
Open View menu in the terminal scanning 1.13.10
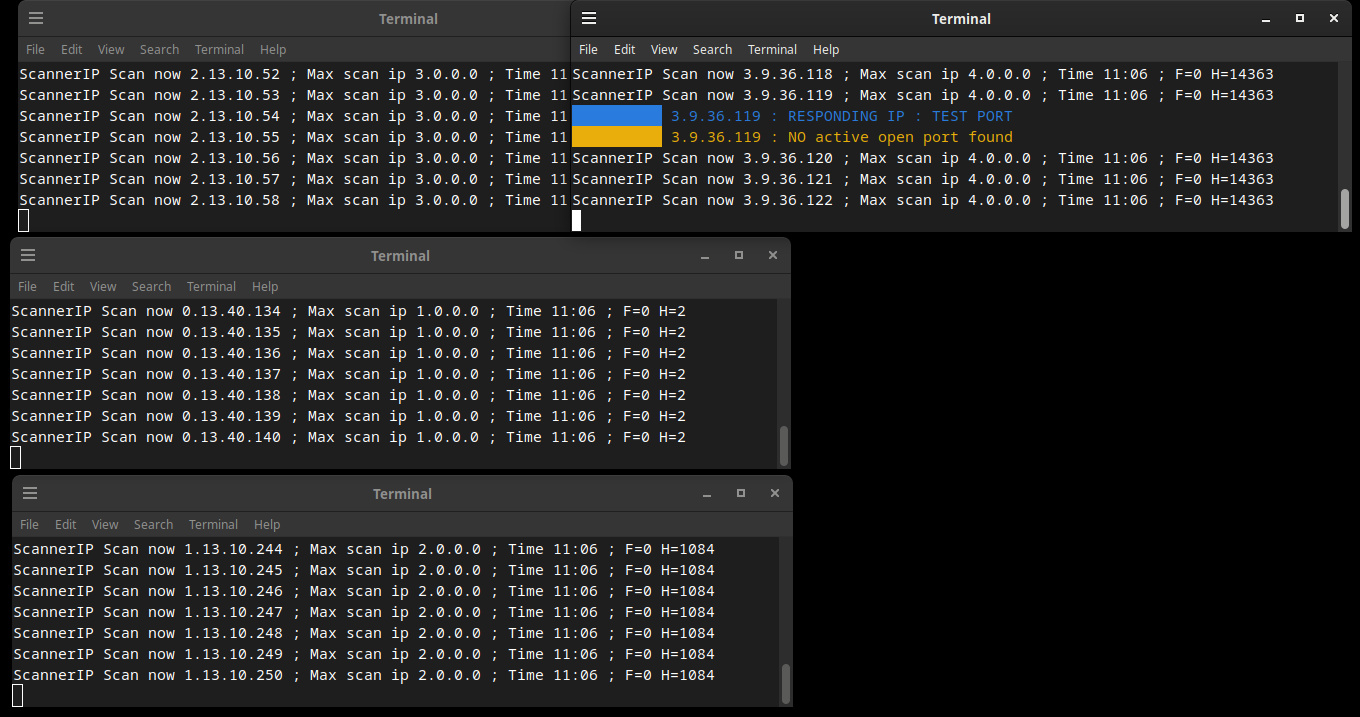coord(105,524)
